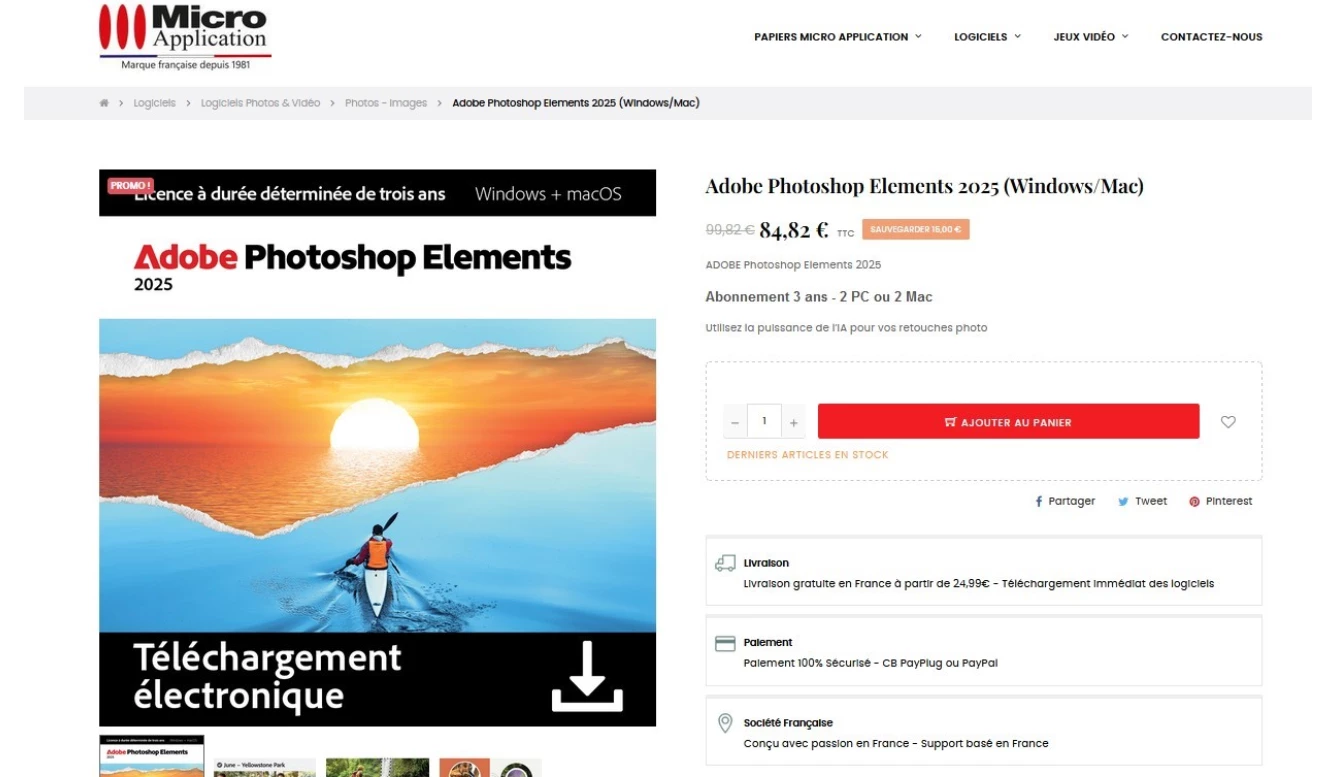Expand the Jeux Vidéo menu
The width and height of the screenshot is (1331, 777).
tap(1090, 37)
